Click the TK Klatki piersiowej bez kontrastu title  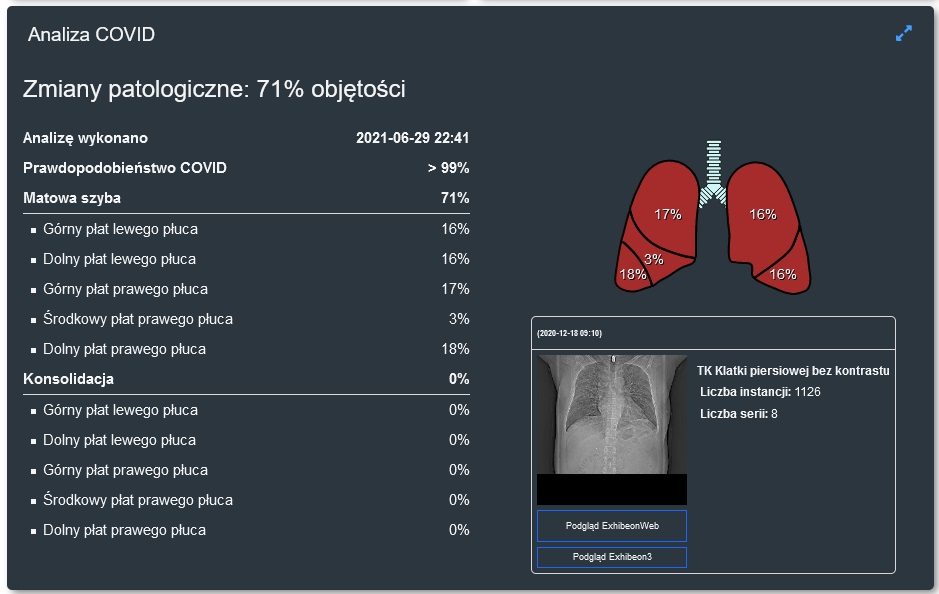793,371
